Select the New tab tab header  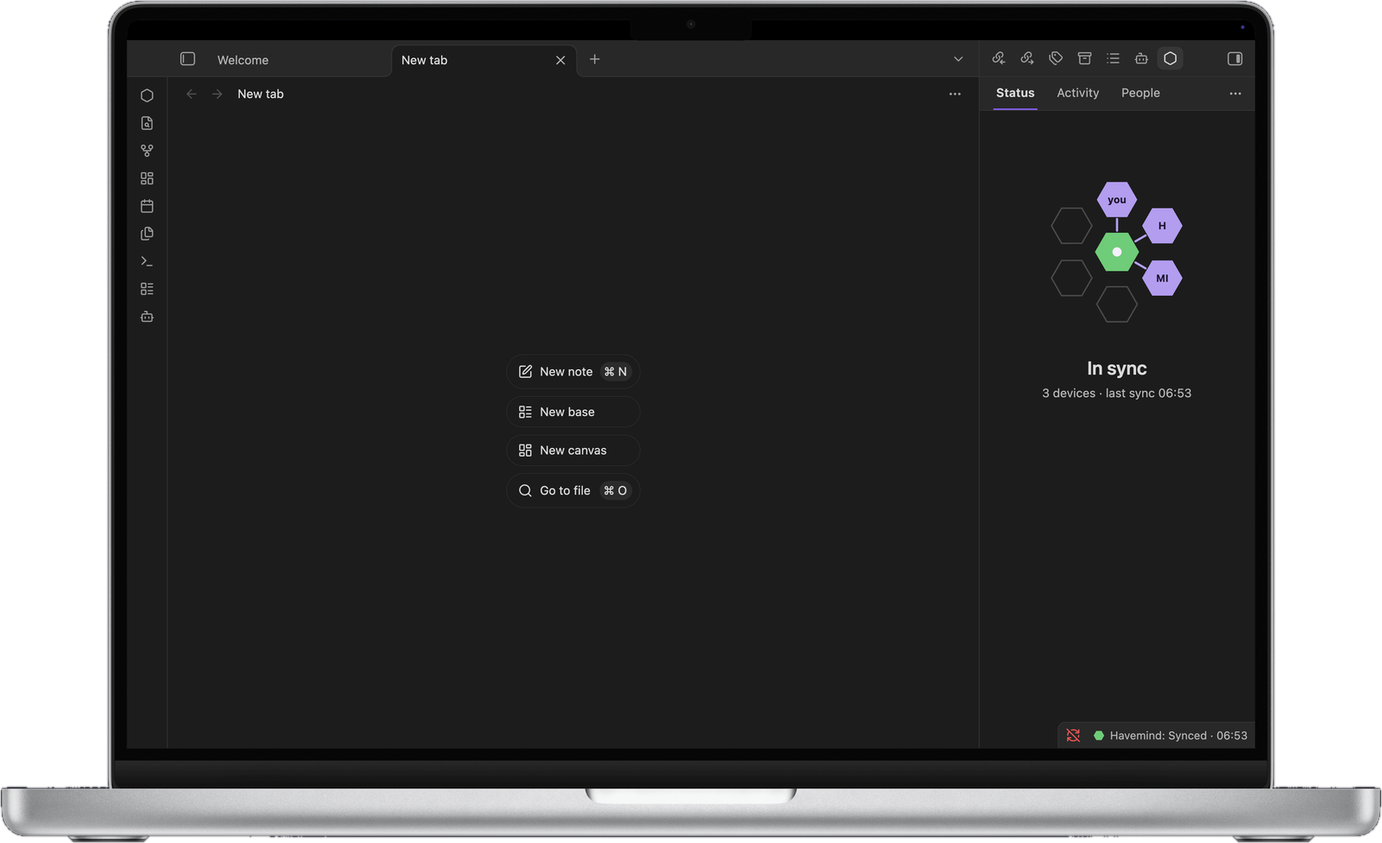coord(484,60)
